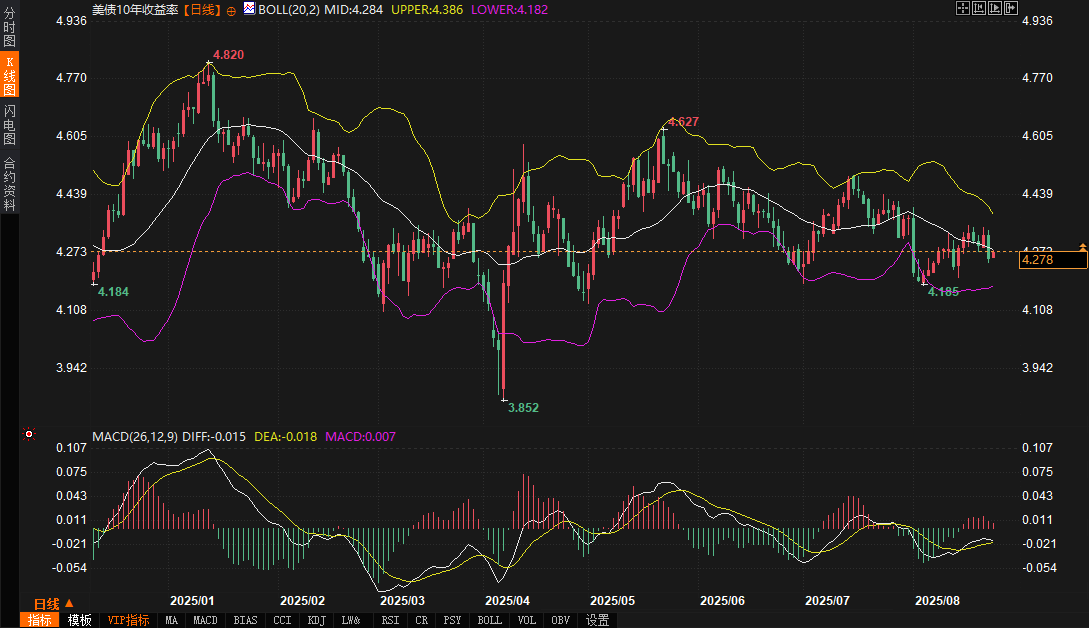
Task: Open the VIP指标 tab
Action: tap(128, 620)
